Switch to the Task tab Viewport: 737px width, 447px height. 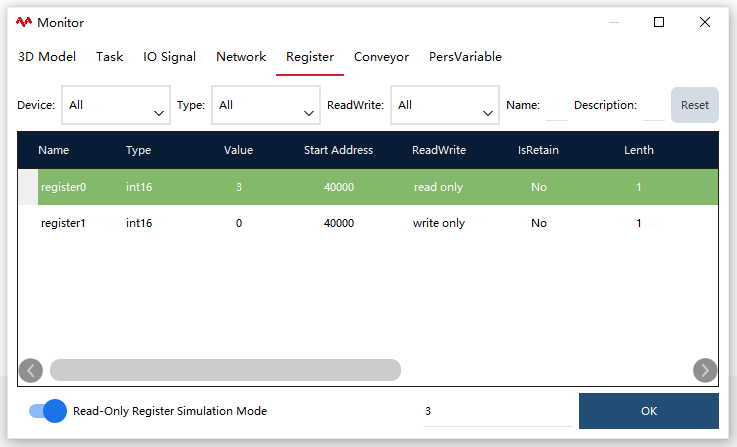[110, 57]
